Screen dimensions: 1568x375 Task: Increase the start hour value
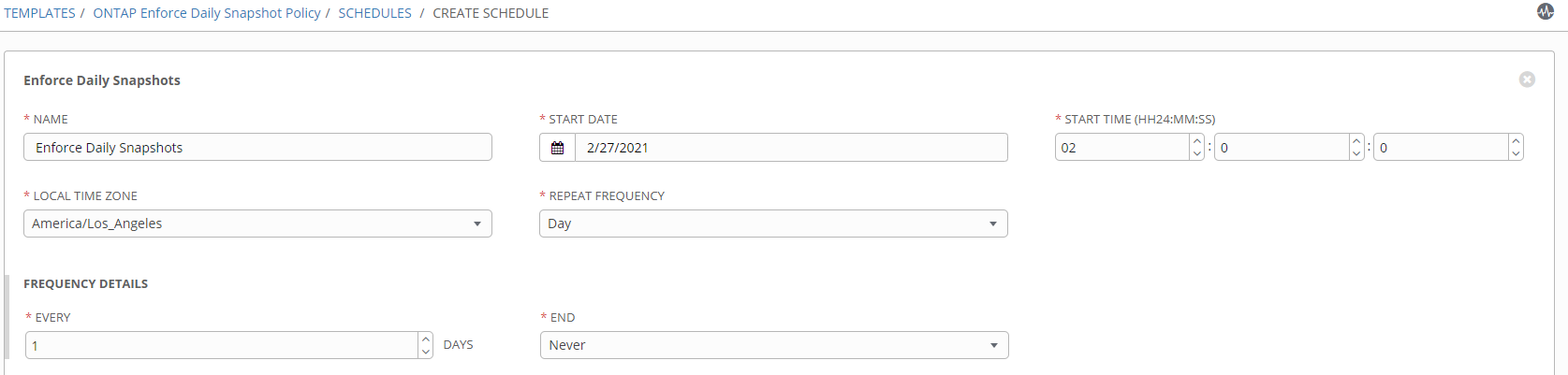tap(1197, 141)
